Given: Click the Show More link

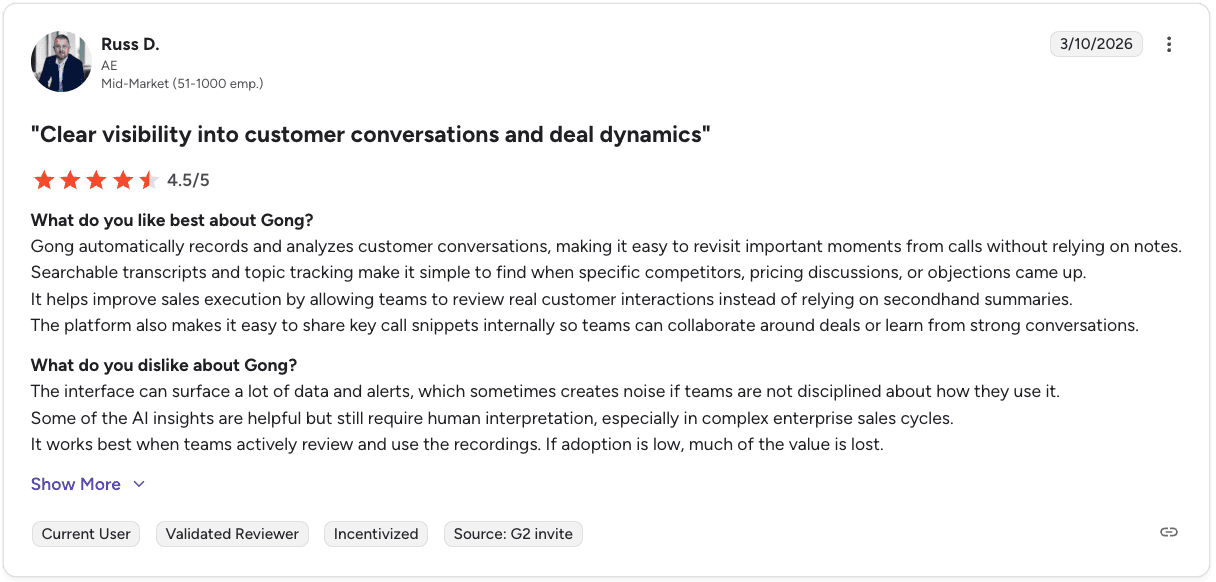Looking at the screenshot, I should click(x=76, y=484).
